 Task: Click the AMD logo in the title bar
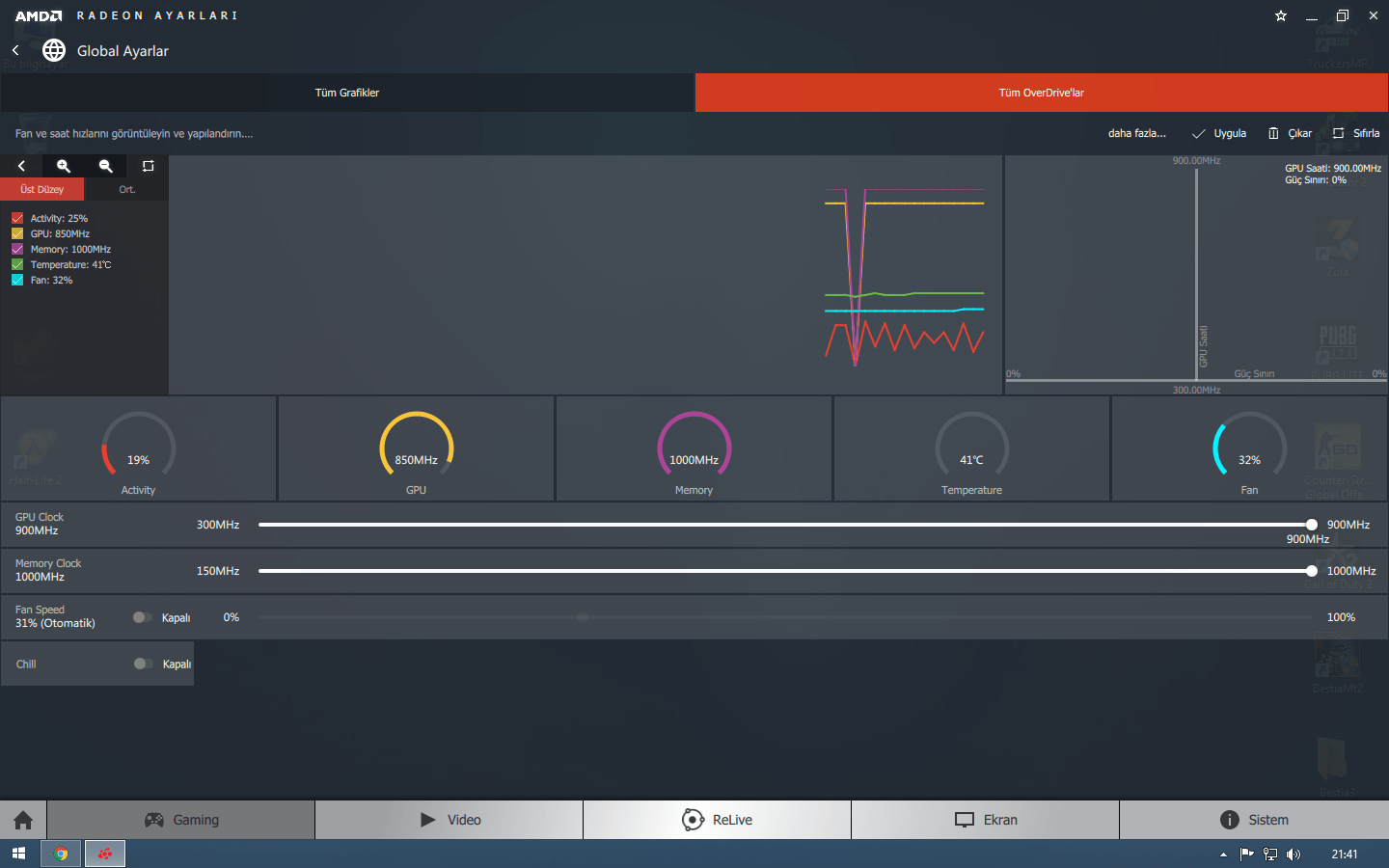[39, 16]
